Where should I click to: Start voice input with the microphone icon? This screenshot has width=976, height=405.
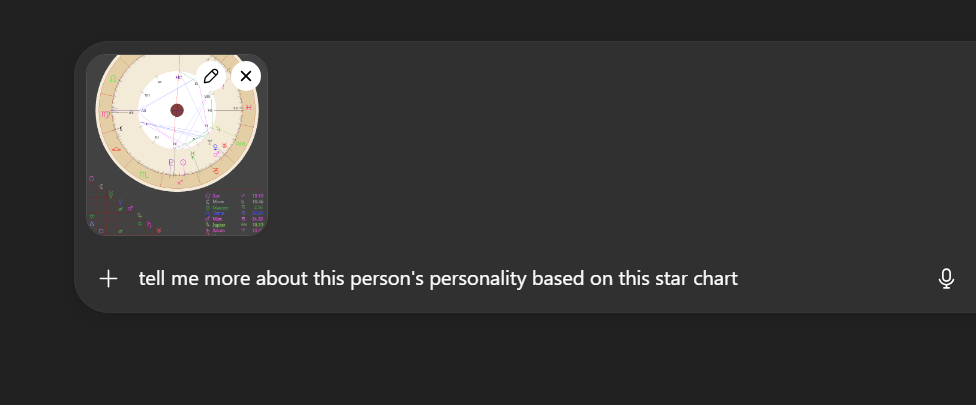coord(946,279)
